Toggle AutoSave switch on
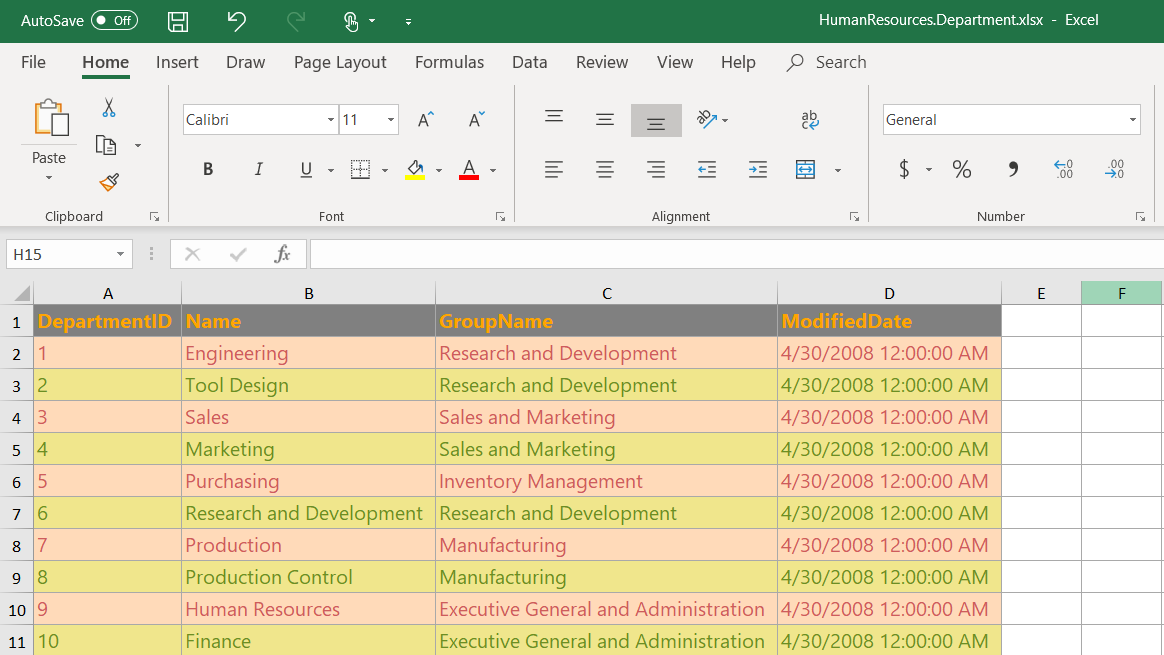The width and height of the screenshot is (1164, 655). [114, 21]
